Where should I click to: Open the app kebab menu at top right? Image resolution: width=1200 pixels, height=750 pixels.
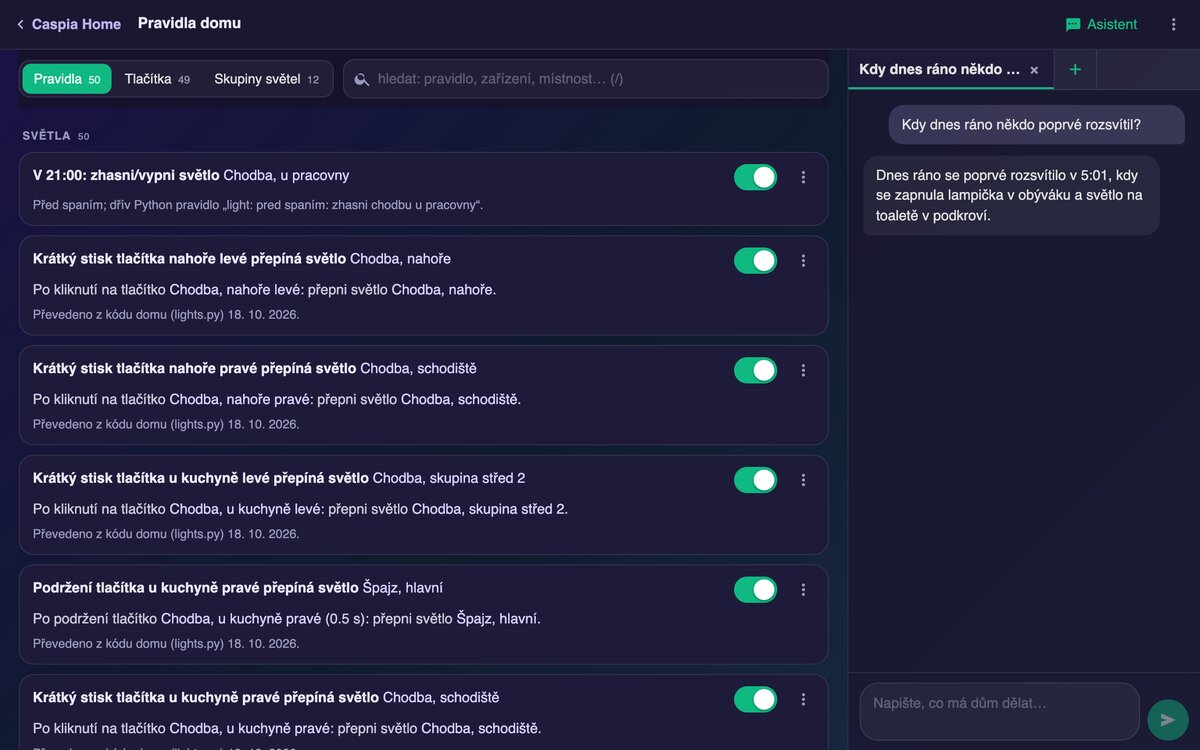pos(1174,24)
